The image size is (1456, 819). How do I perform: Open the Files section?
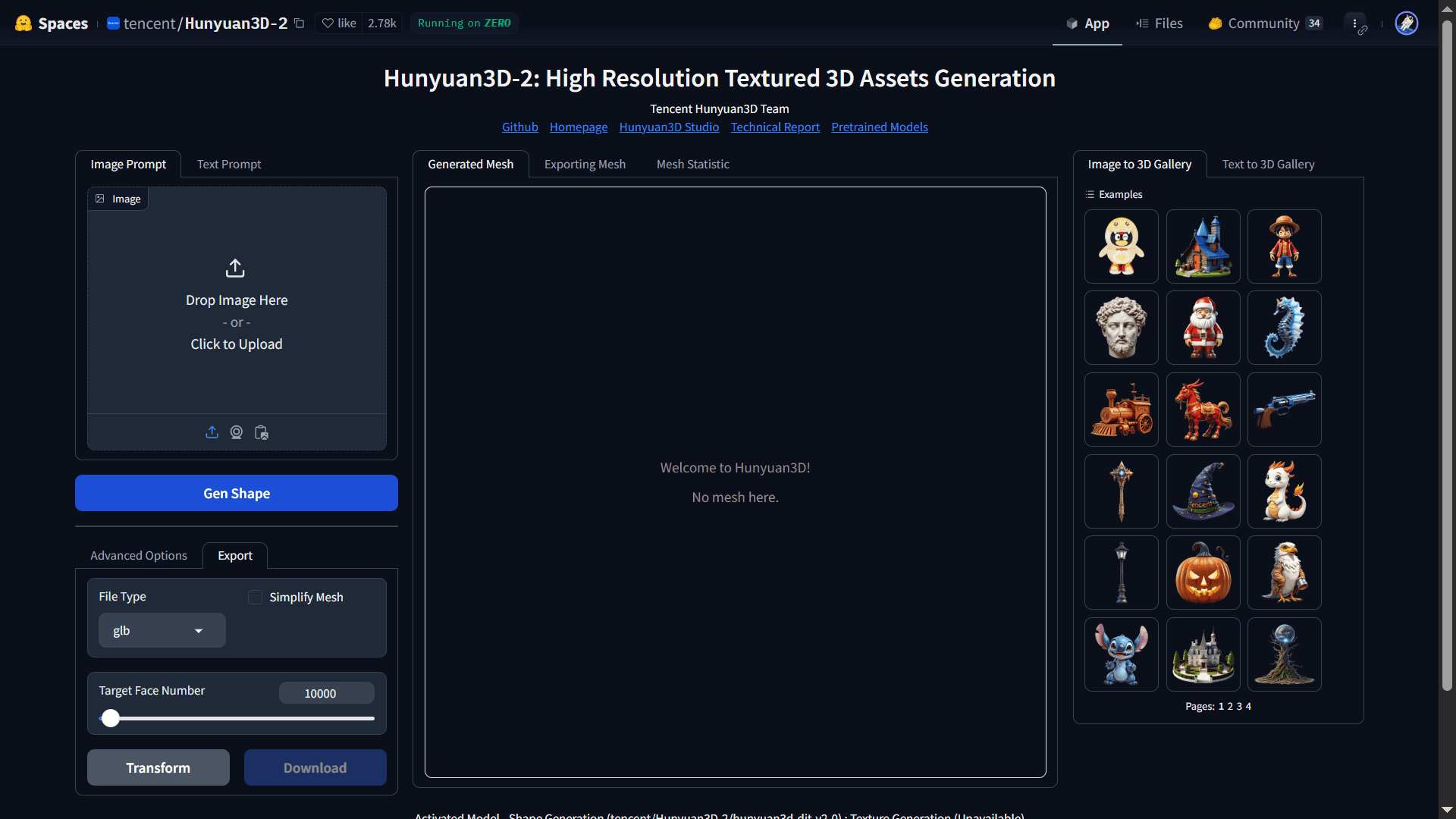[x=1159, y=23]
